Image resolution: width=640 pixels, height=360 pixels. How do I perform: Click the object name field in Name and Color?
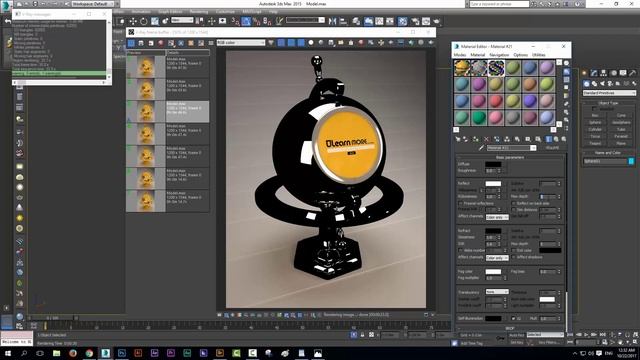pos(605,161)
